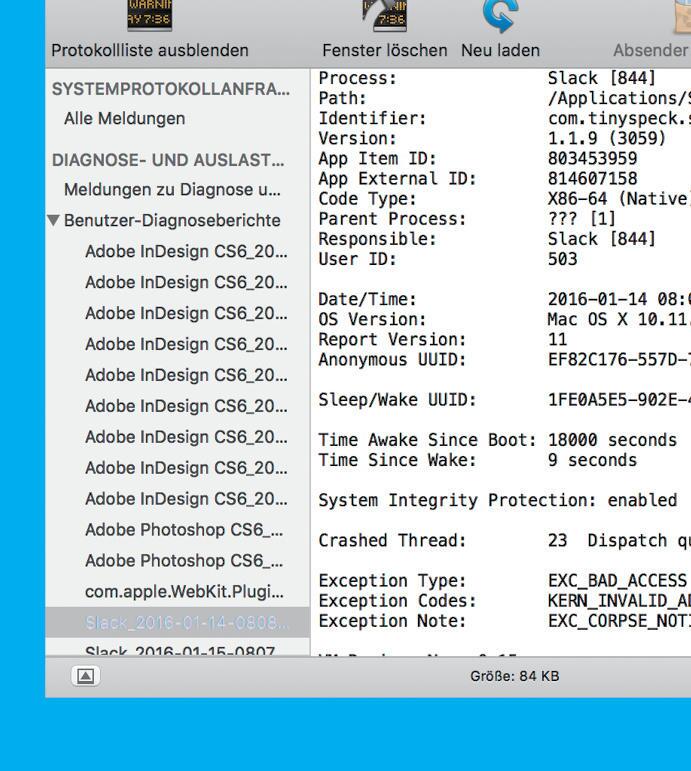Open the com.apple.WebKit.Plugi... crash report
This screenshot has width=691, height=771.
tap(184, 592)
